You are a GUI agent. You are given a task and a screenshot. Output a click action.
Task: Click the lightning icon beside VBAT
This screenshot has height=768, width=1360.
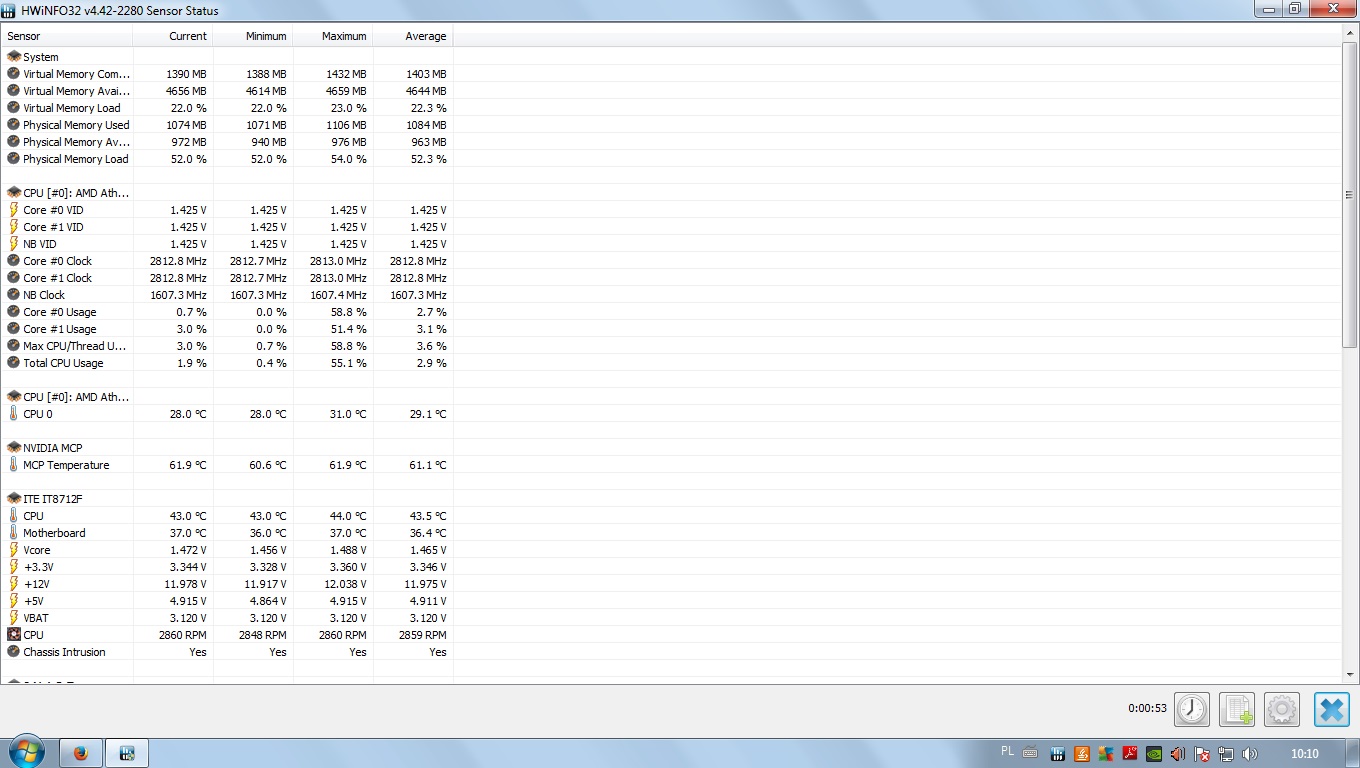click(x=14, y=618)
